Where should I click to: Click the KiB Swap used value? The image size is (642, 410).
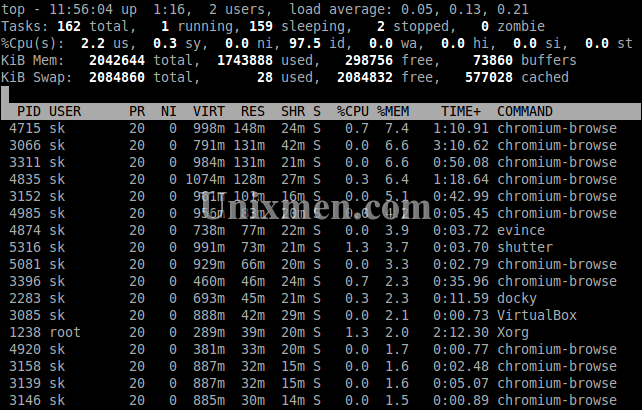[x=265, y=77]
